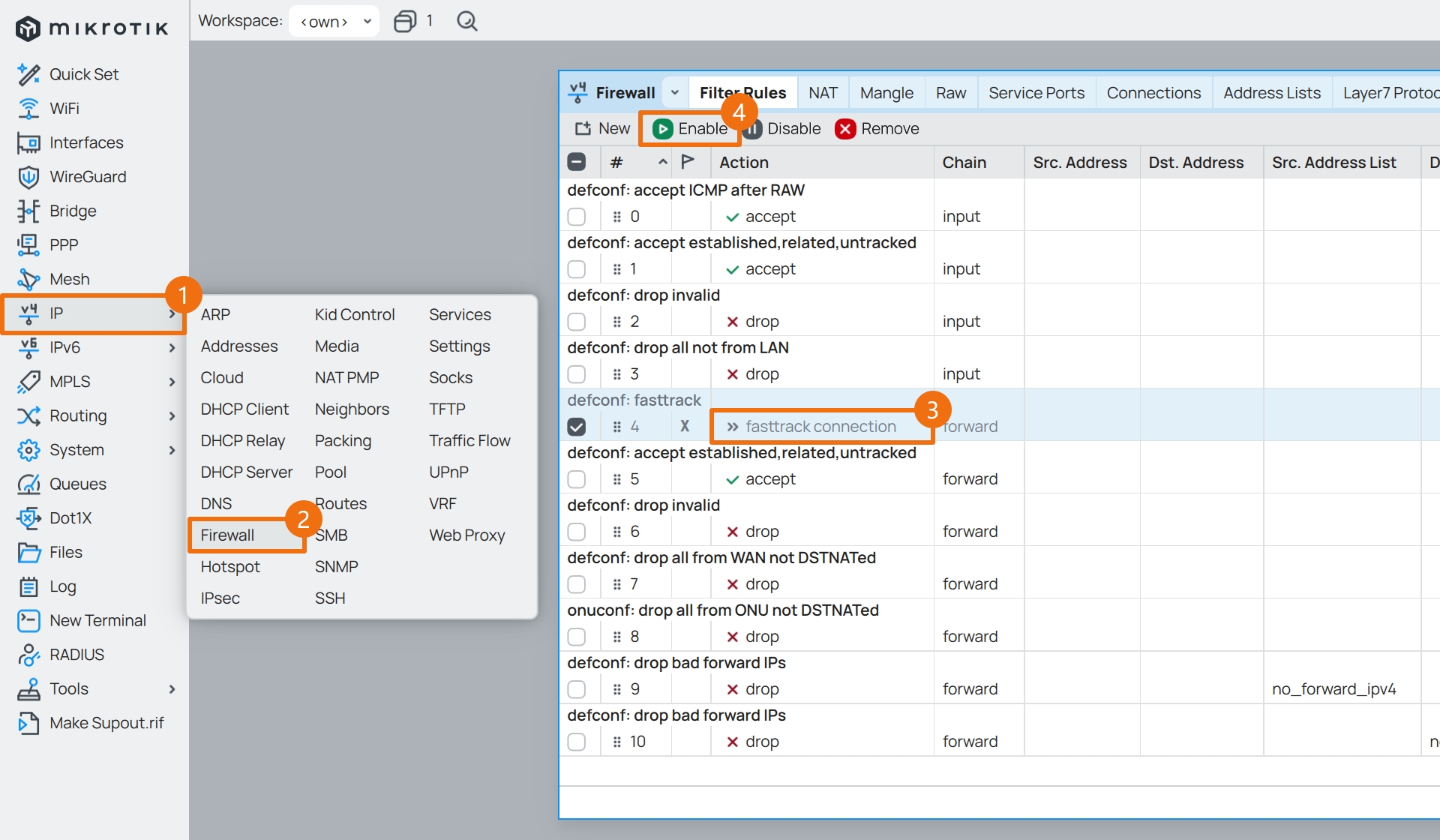Open the Connections tab
The image size is (1440, 840).
[1153, 93]
